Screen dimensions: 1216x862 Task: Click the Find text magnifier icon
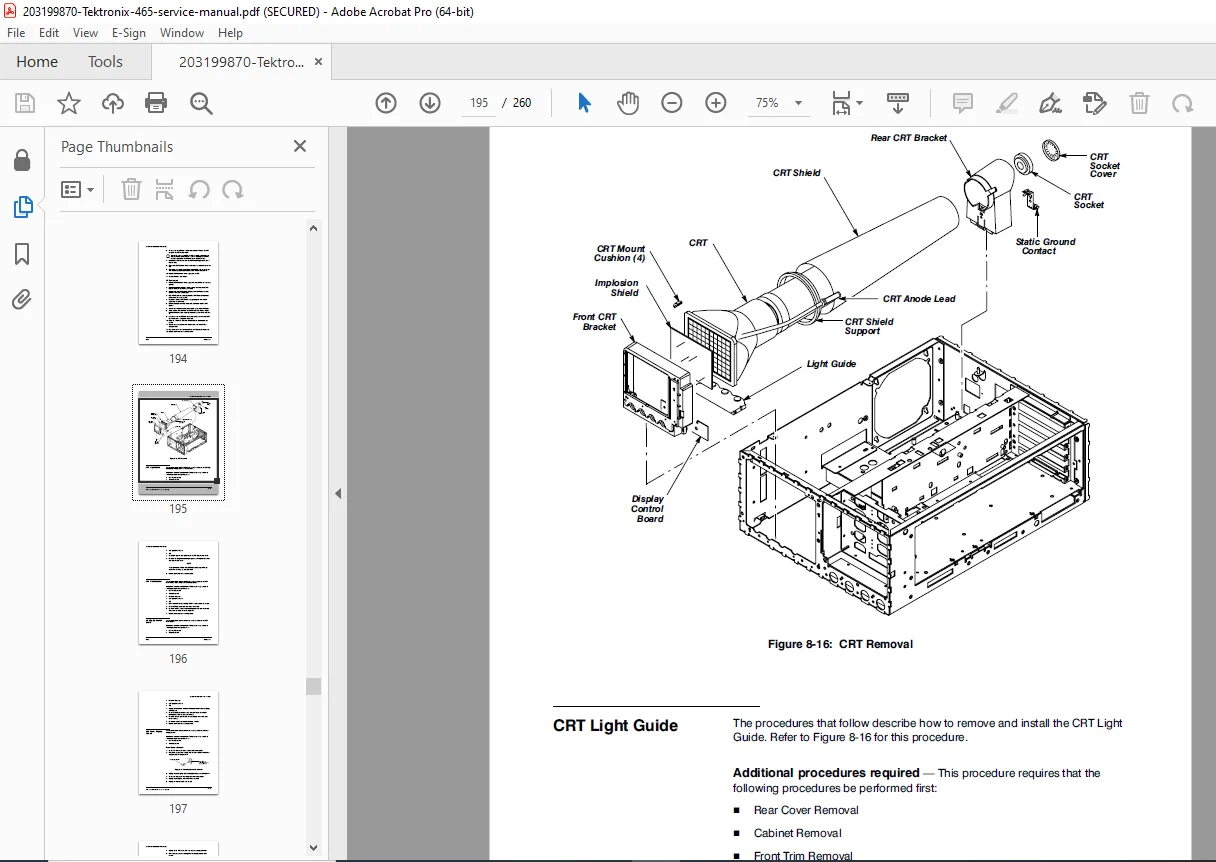tap(201, 103)
